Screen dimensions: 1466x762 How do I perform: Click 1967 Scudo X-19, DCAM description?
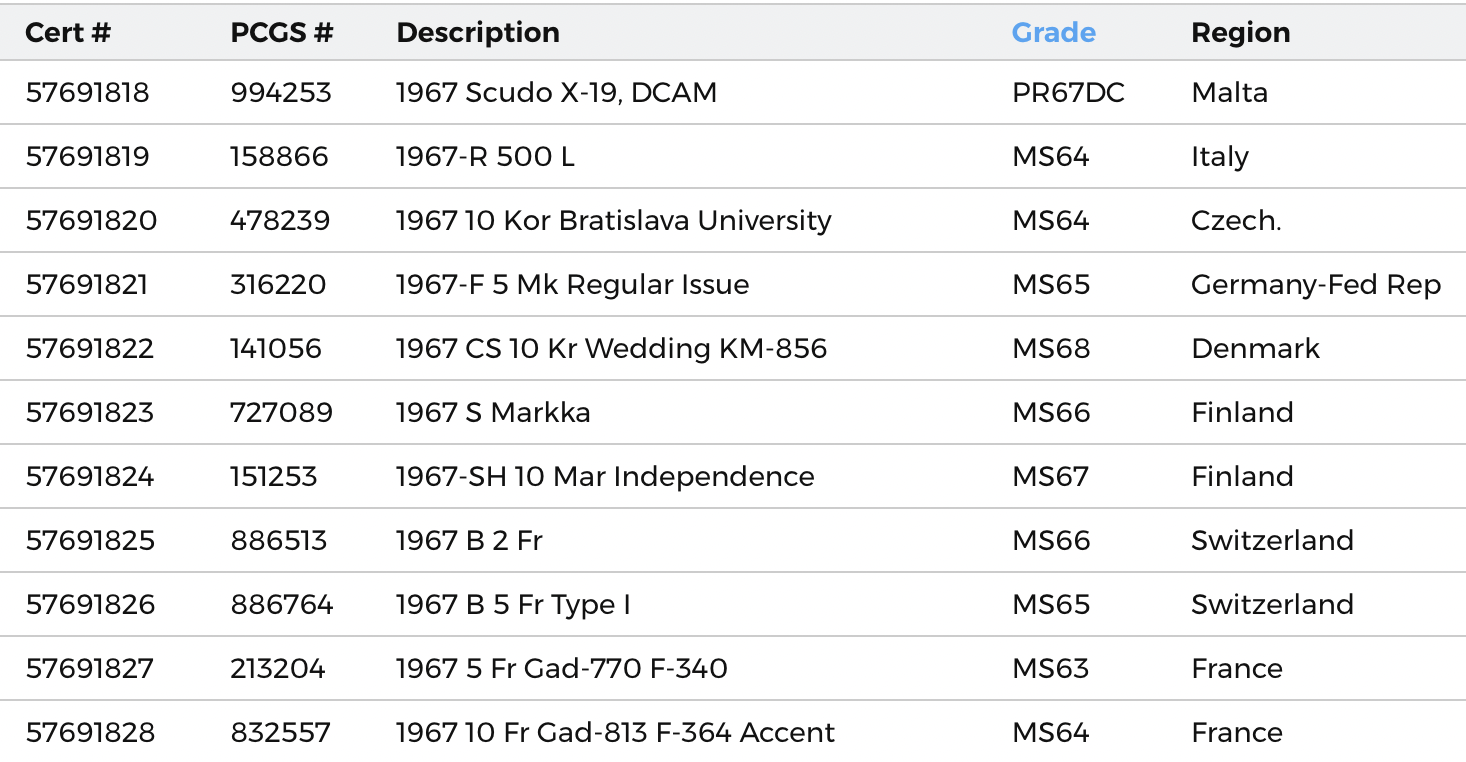pos(556,93)
